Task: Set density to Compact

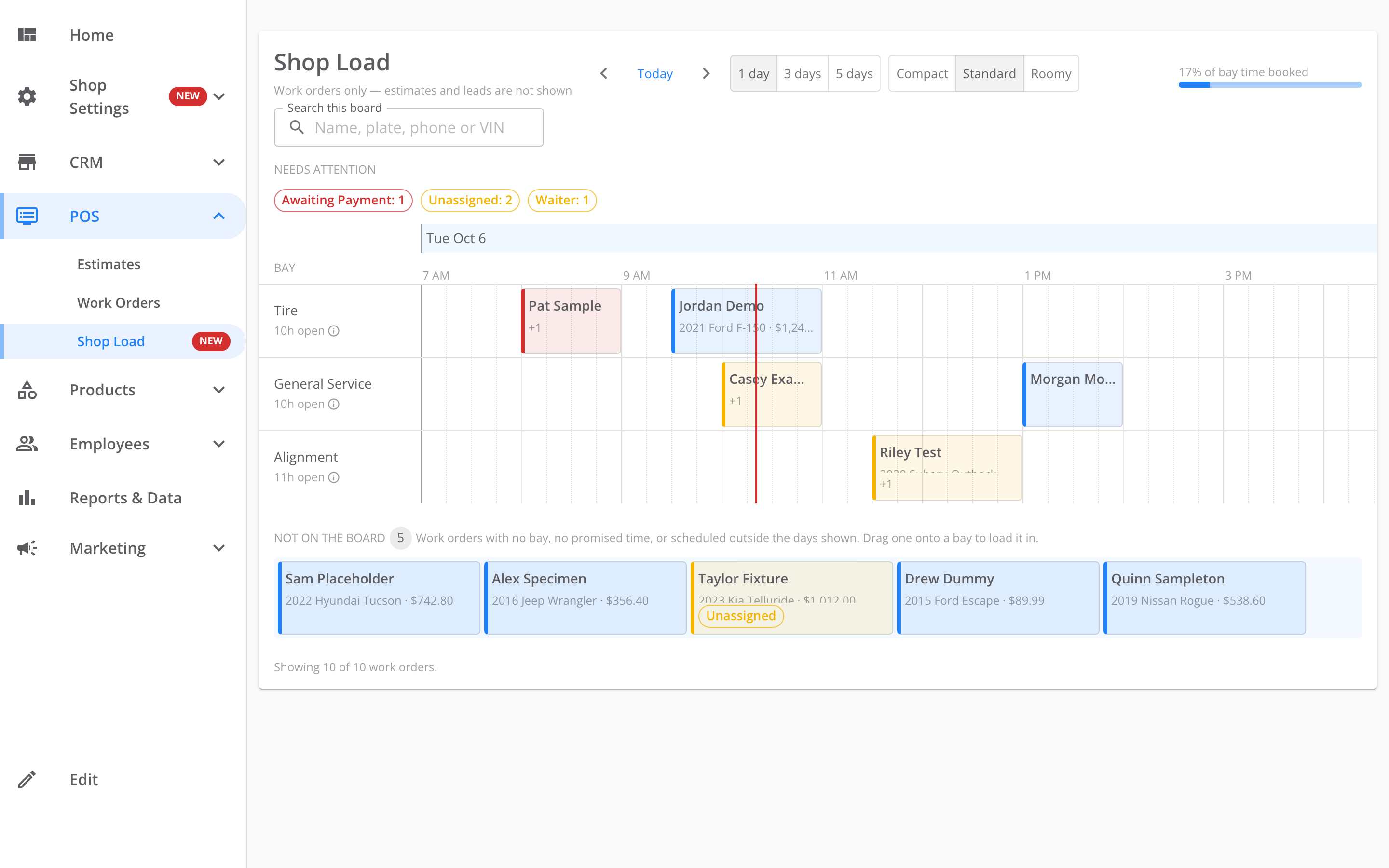Action: click(x=922, y=73)
